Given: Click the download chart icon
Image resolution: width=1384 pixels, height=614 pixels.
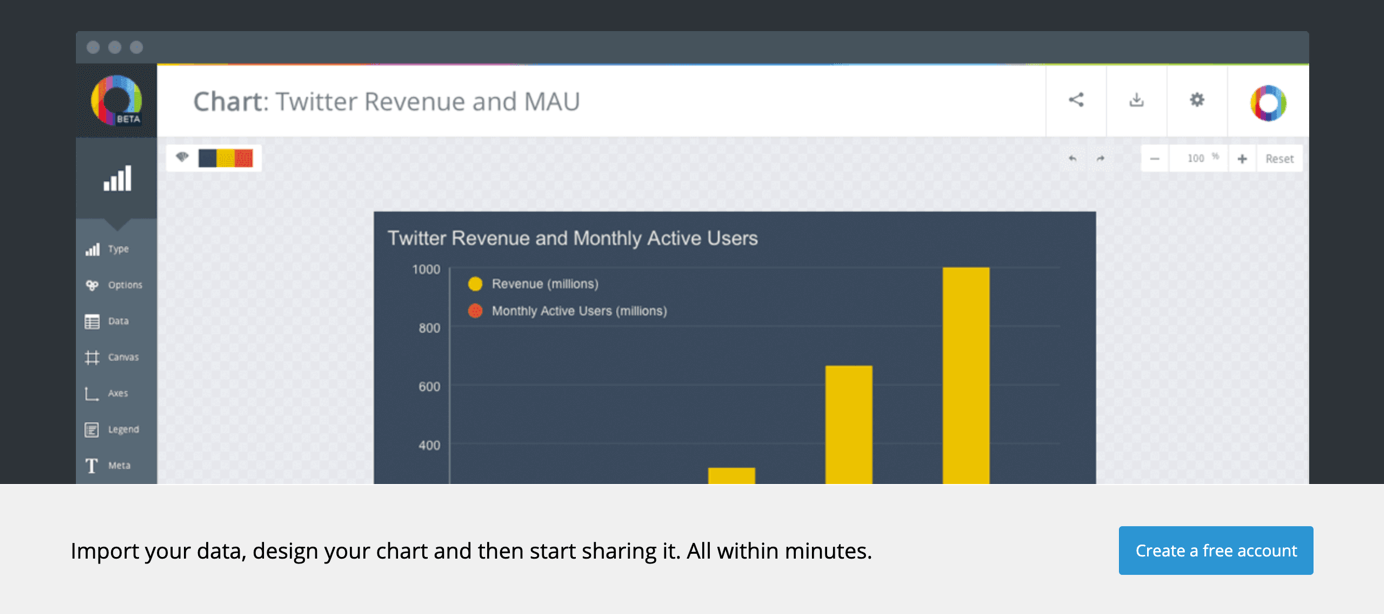Looking at the screenshot, I should [1136, 100].
